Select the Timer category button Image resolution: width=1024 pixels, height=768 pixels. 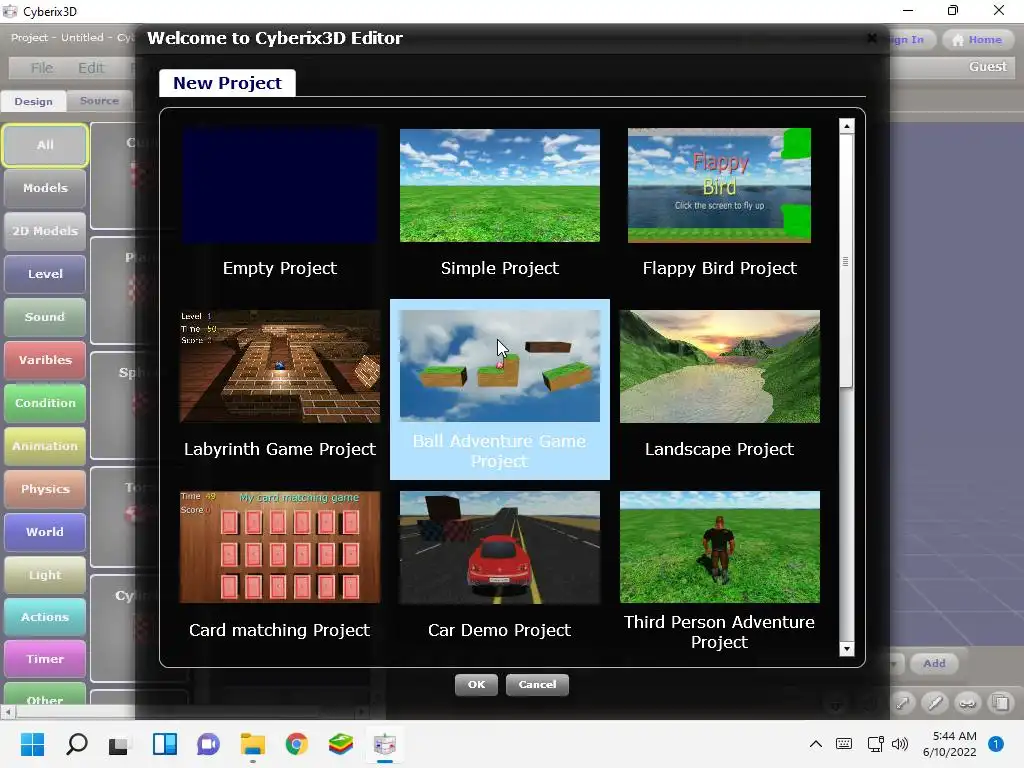45,660
